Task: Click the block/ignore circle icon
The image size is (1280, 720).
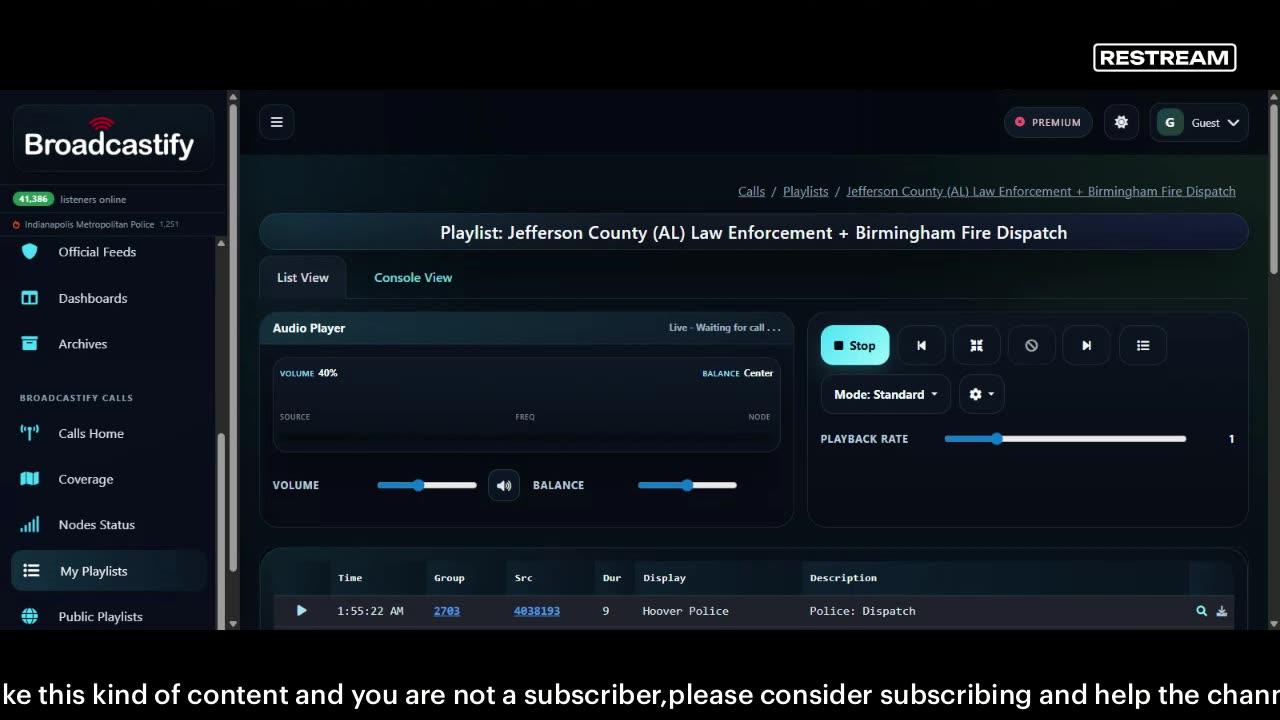Action: 1031,345
